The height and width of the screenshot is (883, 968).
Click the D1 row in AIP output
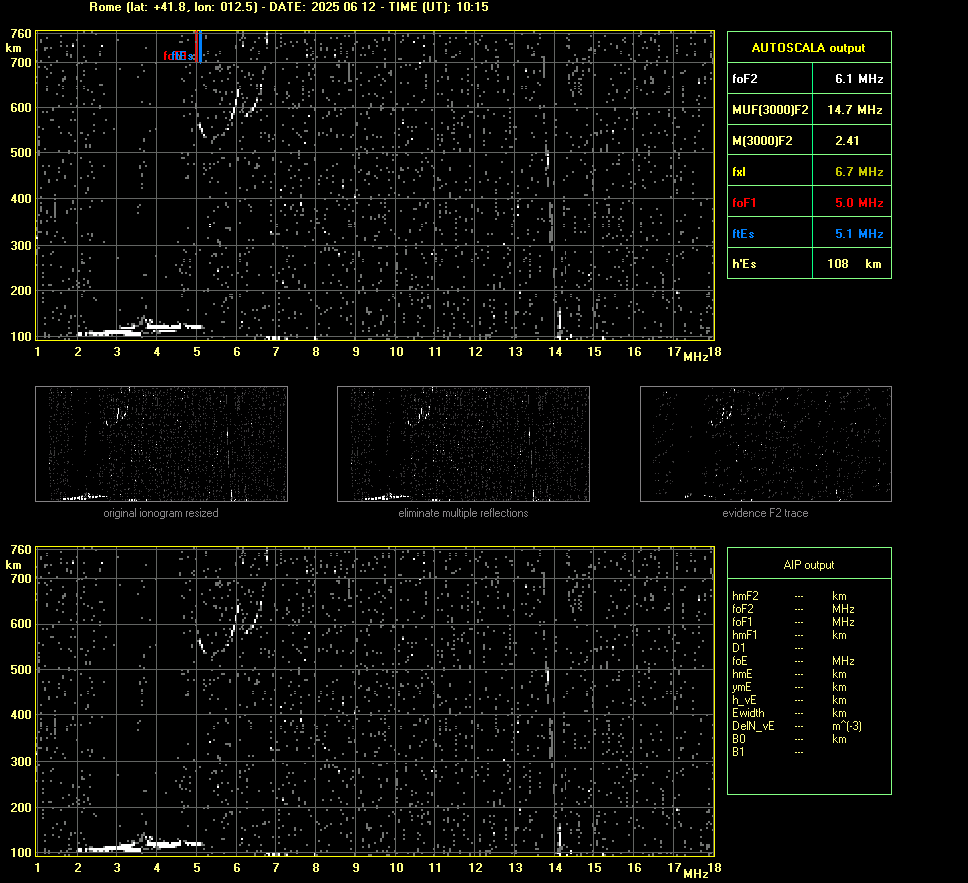click(767, 648)
